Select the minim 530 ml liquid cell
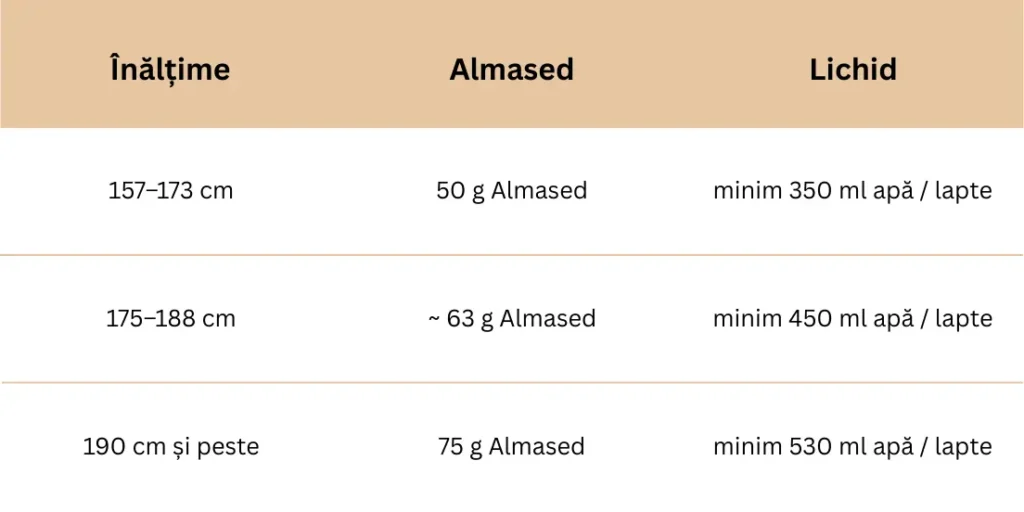1024x512 pixels. point(852,446)
